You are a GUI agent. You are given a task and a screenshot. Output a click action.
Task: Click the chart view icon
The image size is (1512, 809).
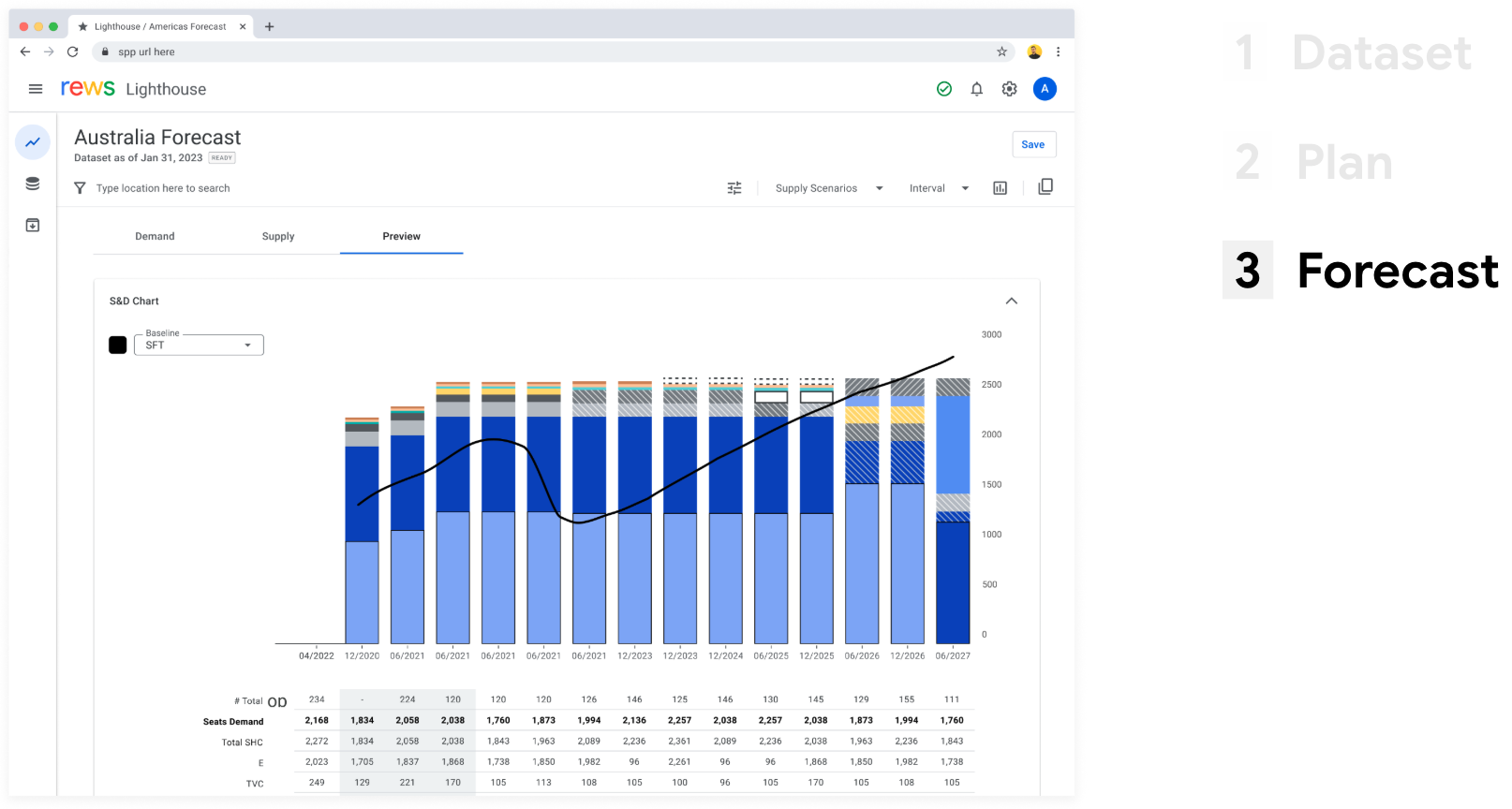[x=1001, y=188]
